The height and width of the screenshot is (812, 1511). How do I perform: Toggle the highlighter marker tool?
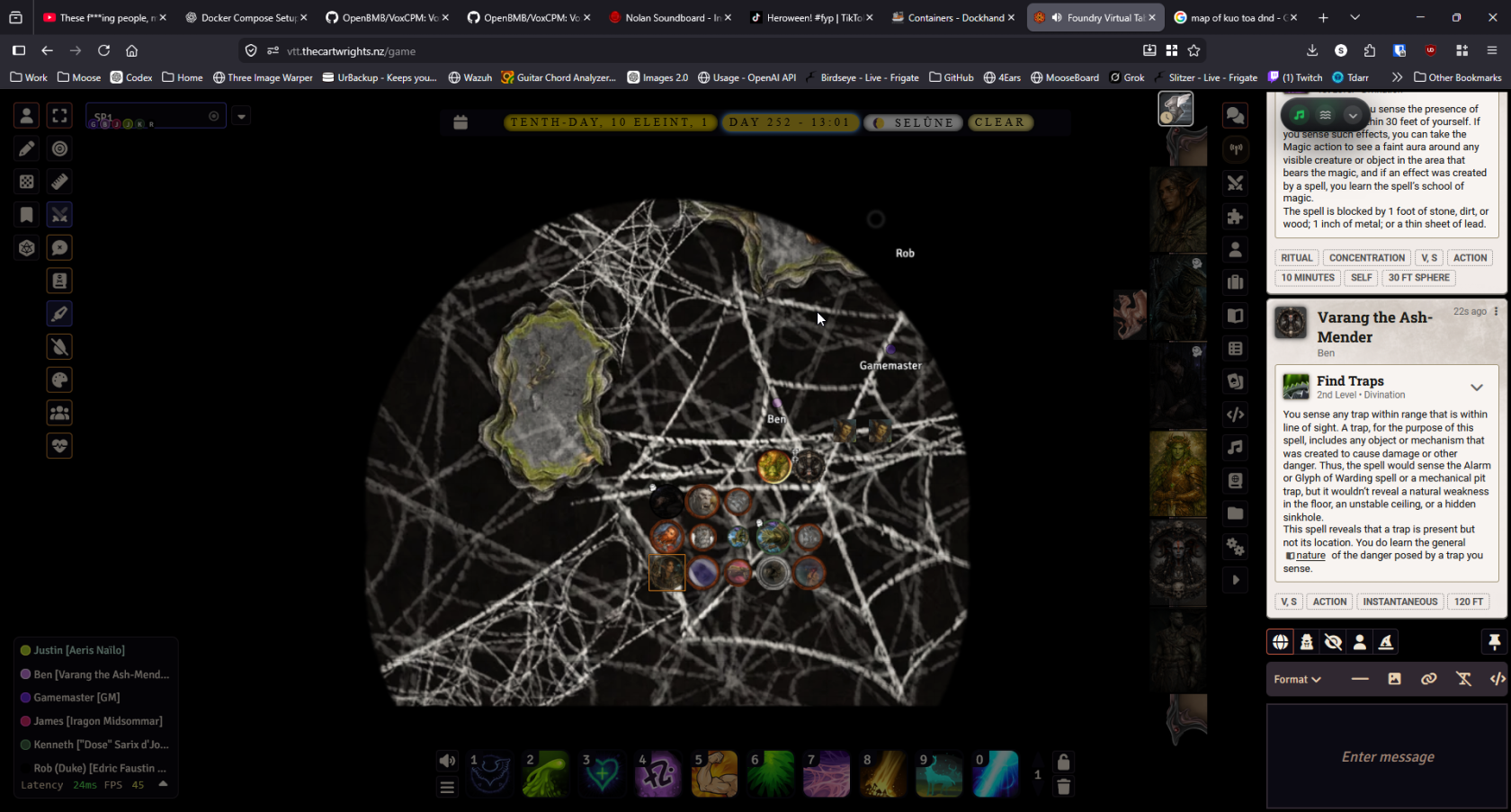(x=59, y=314)
